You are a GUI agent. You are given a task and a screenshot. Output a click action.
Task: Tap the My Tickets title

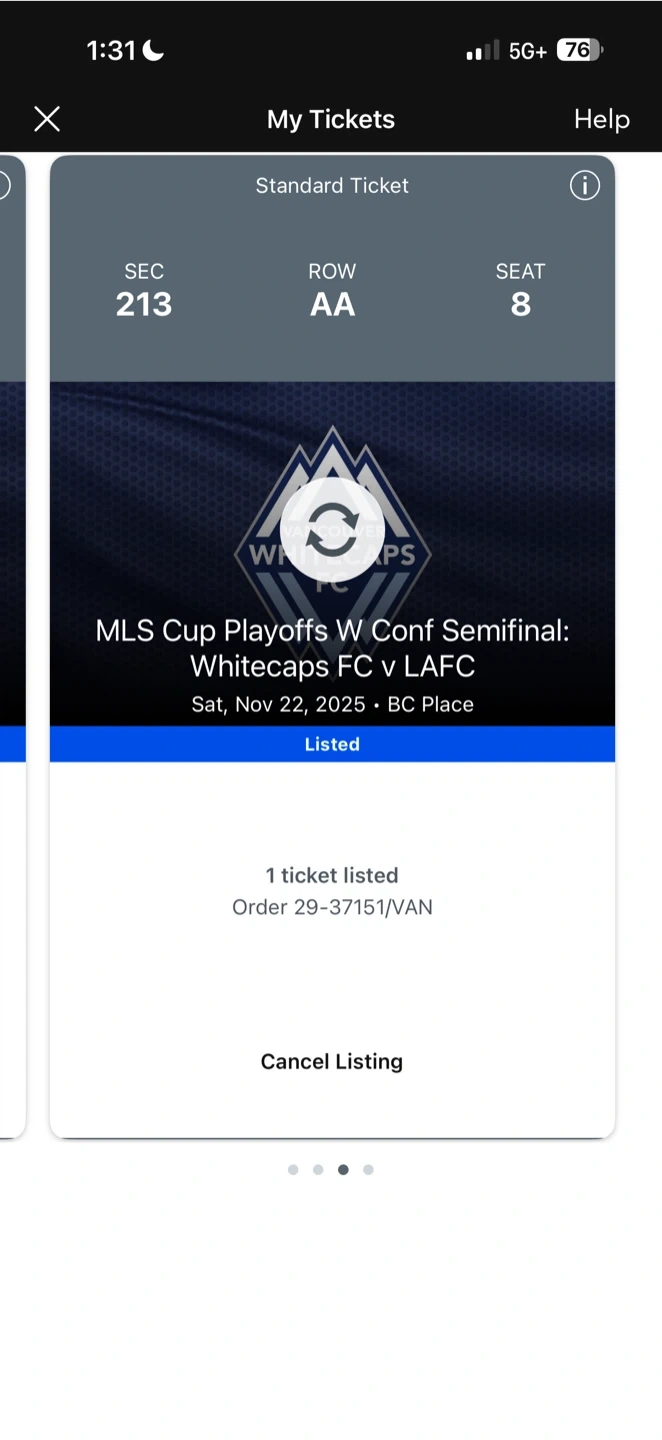[331, 119]
